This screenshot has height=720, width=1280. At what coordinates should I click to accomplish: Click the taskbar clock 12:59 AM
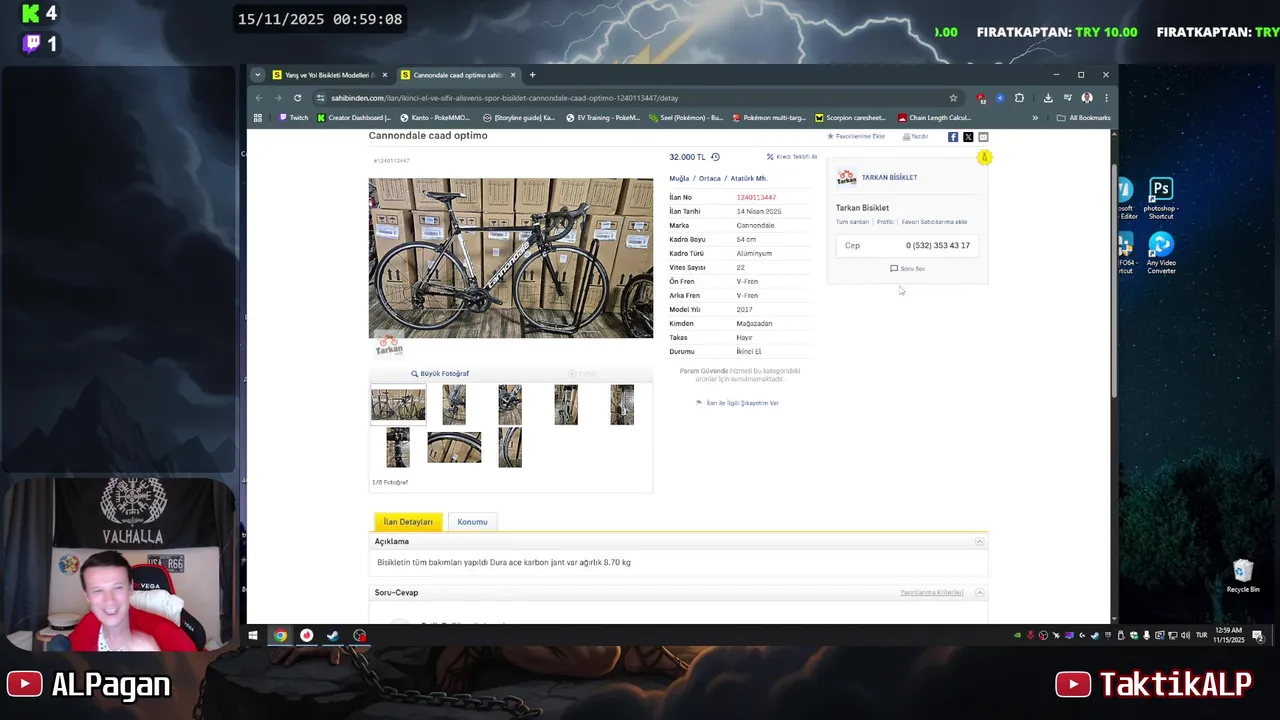point(1230,635)
